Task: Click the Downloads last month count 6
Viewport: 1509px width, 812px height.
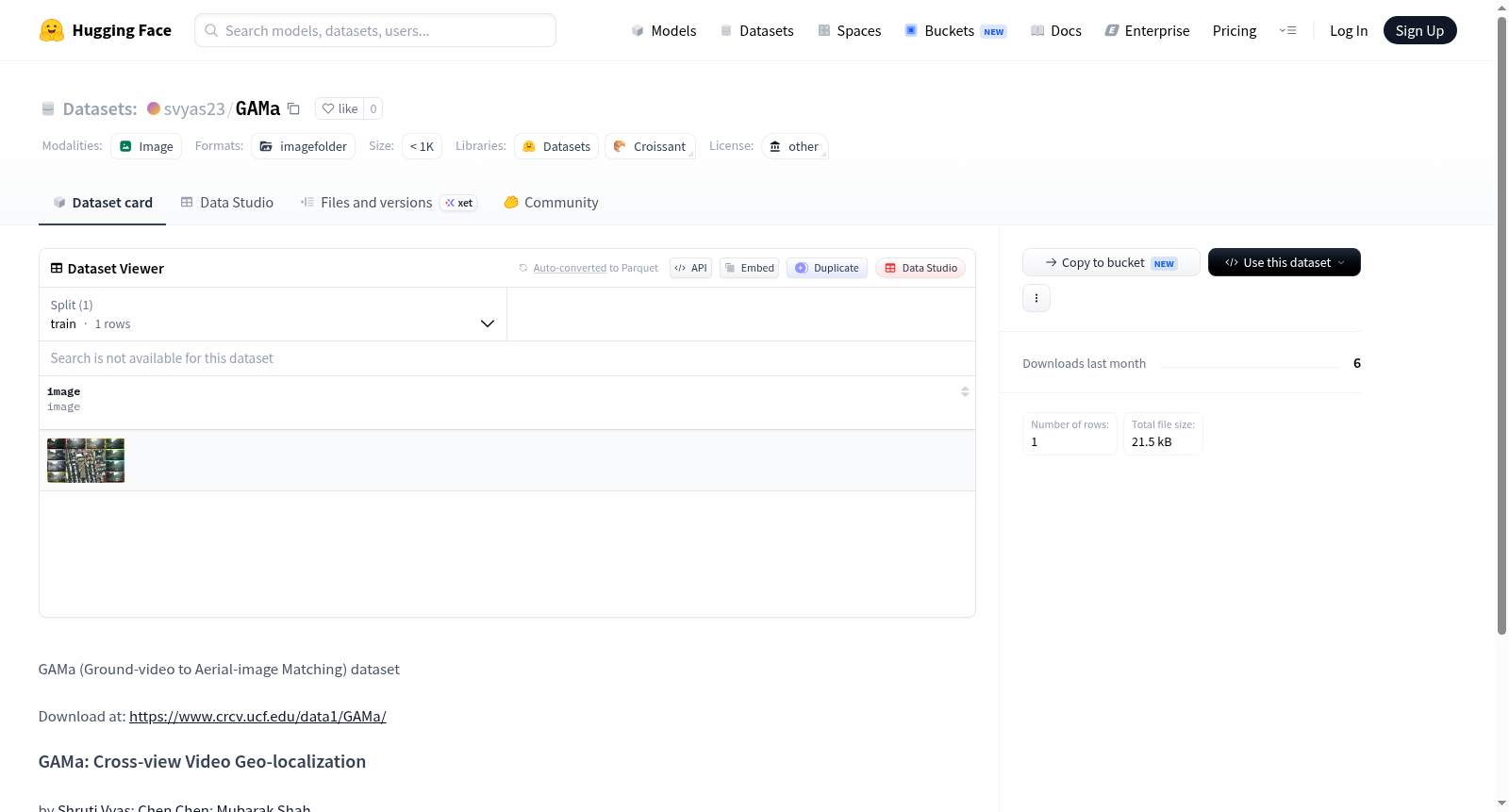Action: [1357, 363]
